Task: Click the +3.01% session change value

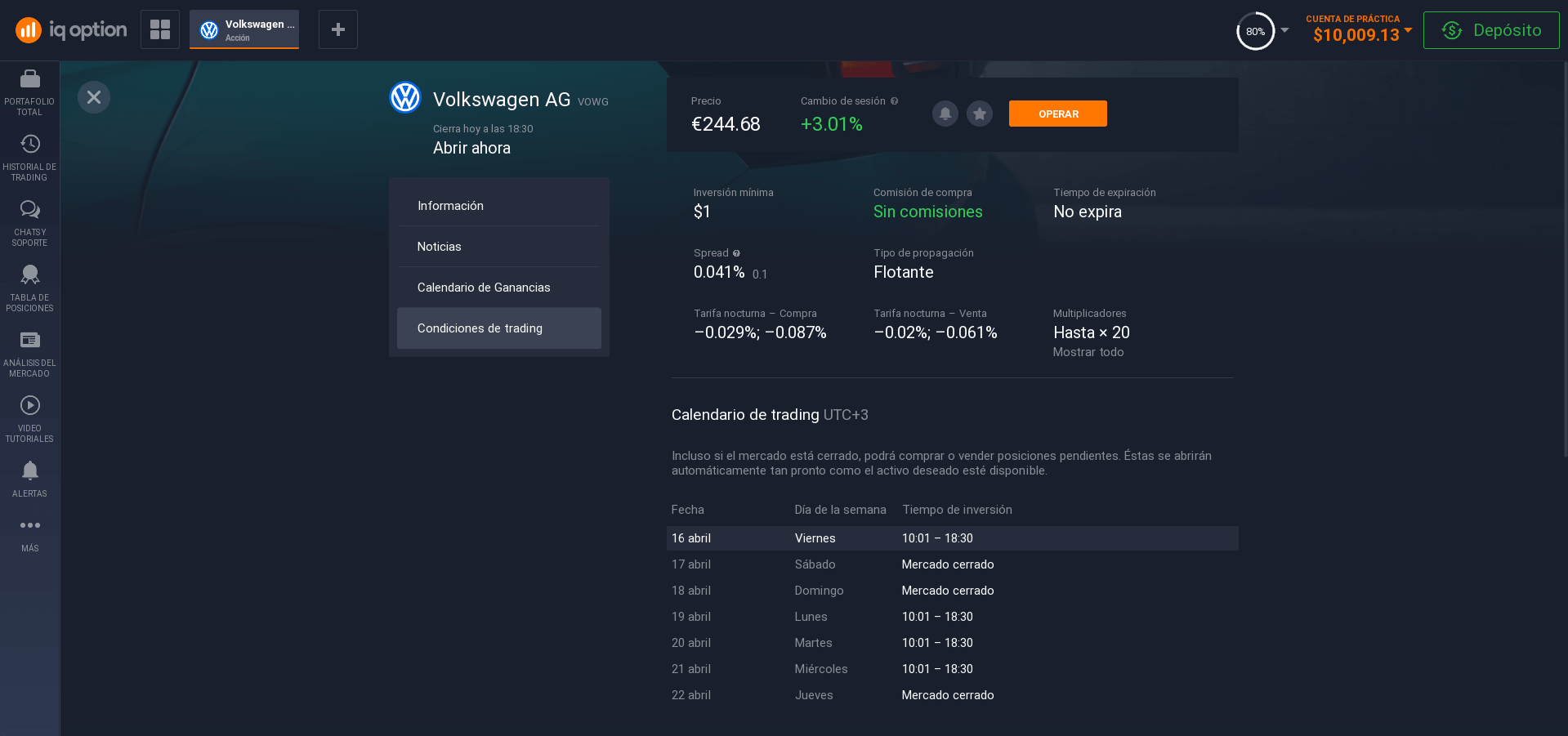Action: 832,124
